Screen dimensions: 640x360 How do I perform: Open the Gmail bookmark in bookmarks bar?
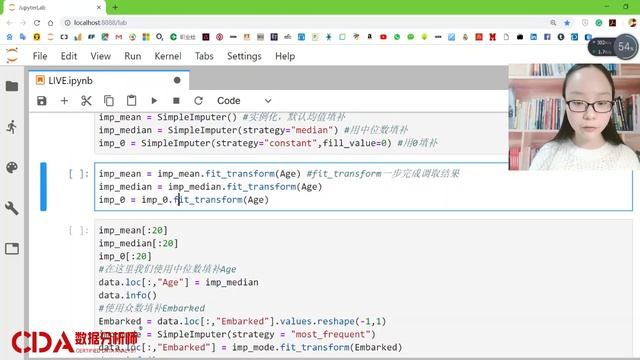(118, 37)
